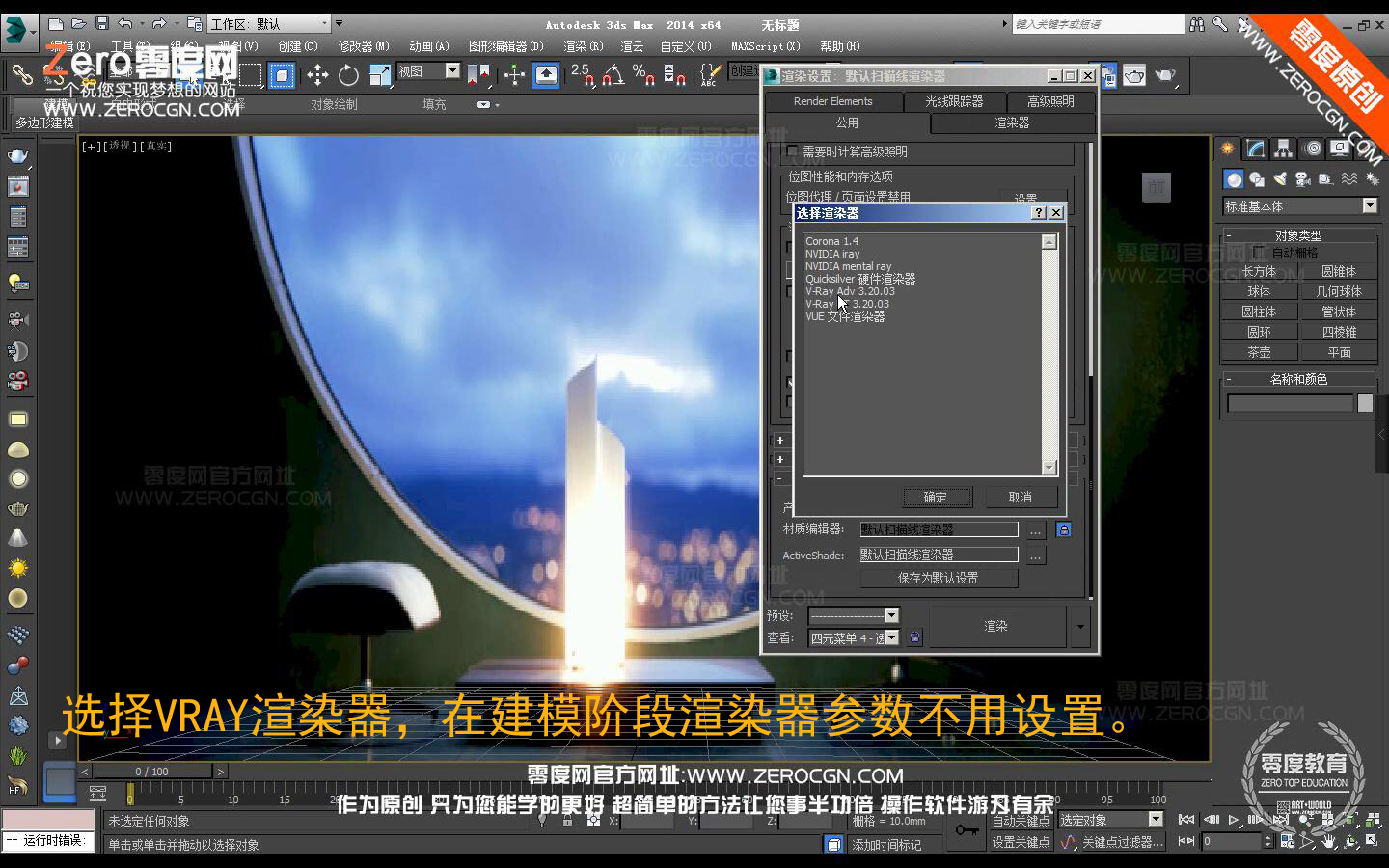This screenshot has width=1389, height=868.
Task: Confirm renderer choice with the OK button
Action: (x=936, y=498)
